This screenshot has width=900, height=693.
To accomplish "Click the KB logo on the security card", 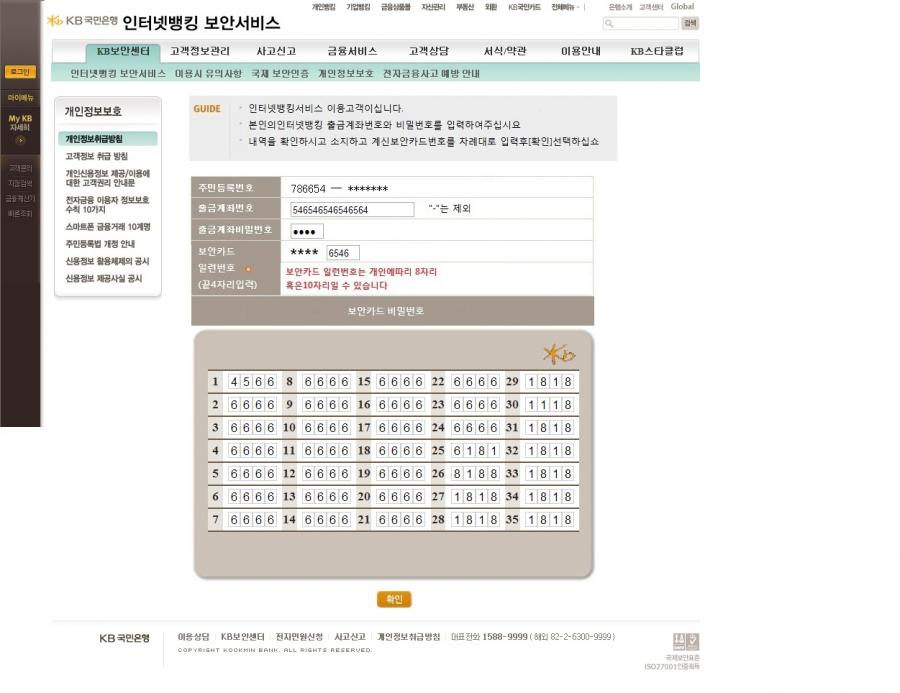I will [x=559, y=354].
